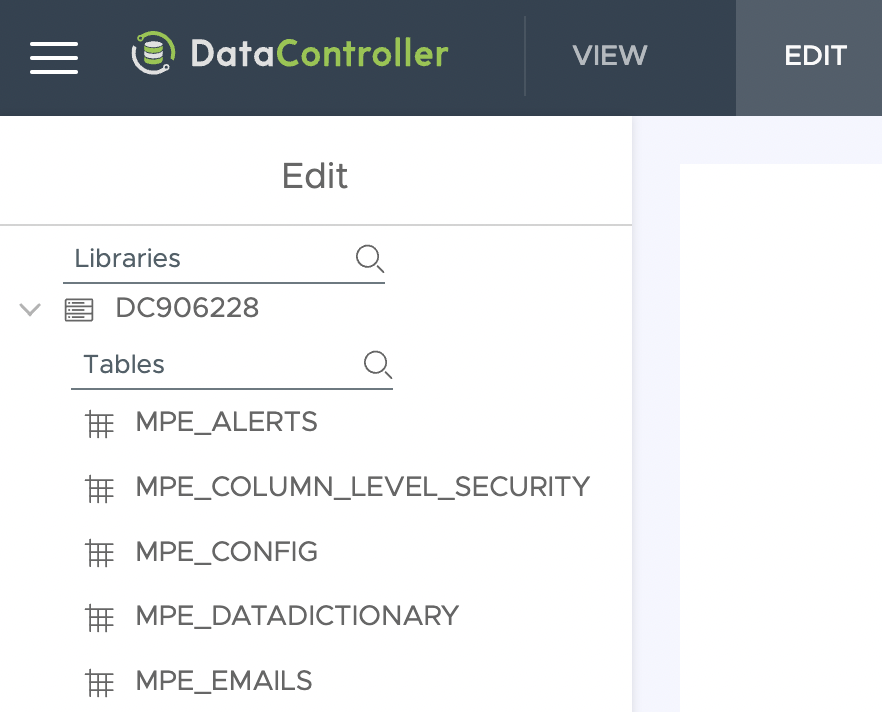
Task: Select the MPE_ALERTS table
Action: pyautogui.click(x=226, y=422)
